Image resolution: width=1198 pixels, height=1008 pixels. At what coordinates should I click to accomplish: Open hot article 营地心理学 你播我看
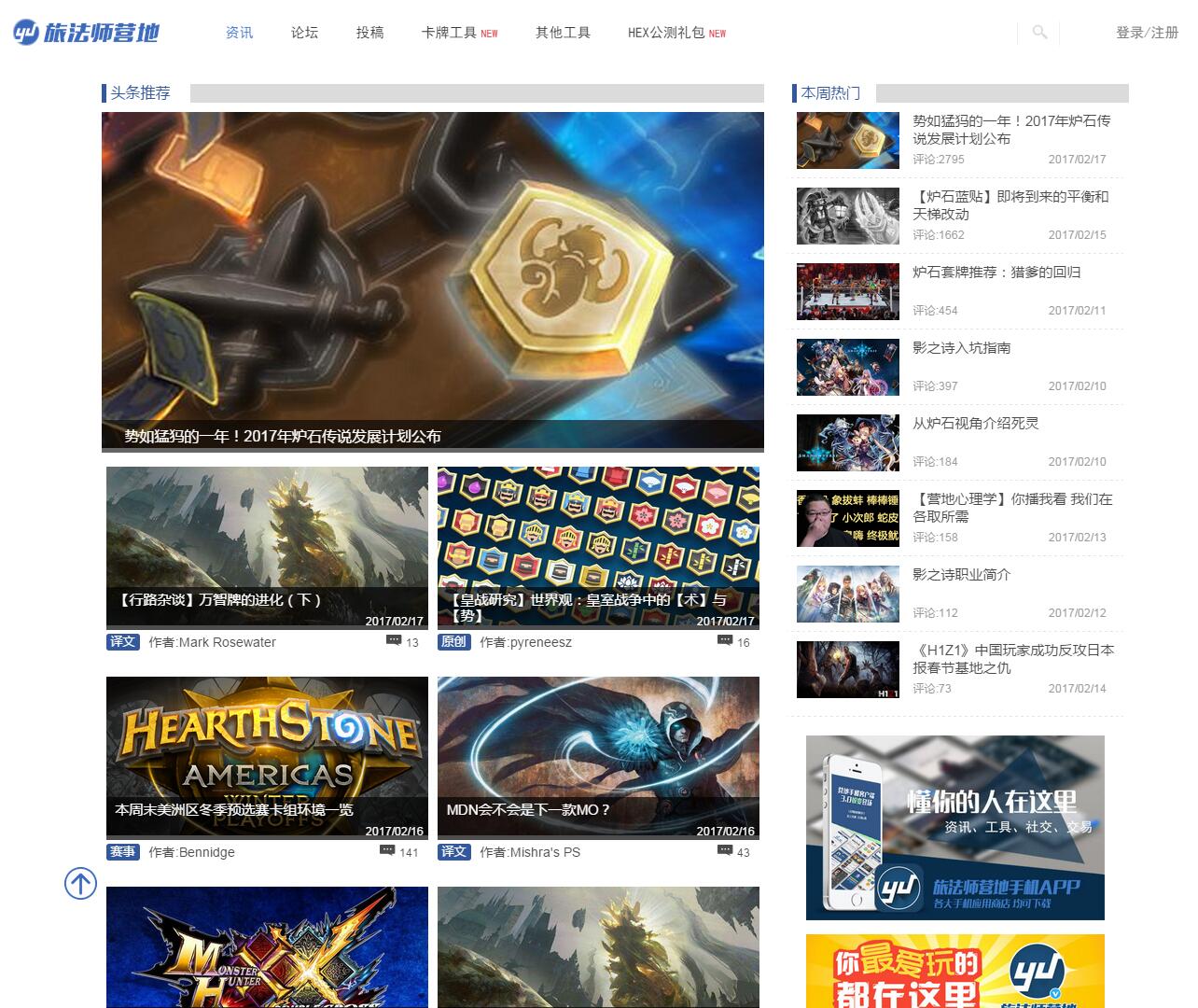pyautogui.click(x=1012, y=508)
